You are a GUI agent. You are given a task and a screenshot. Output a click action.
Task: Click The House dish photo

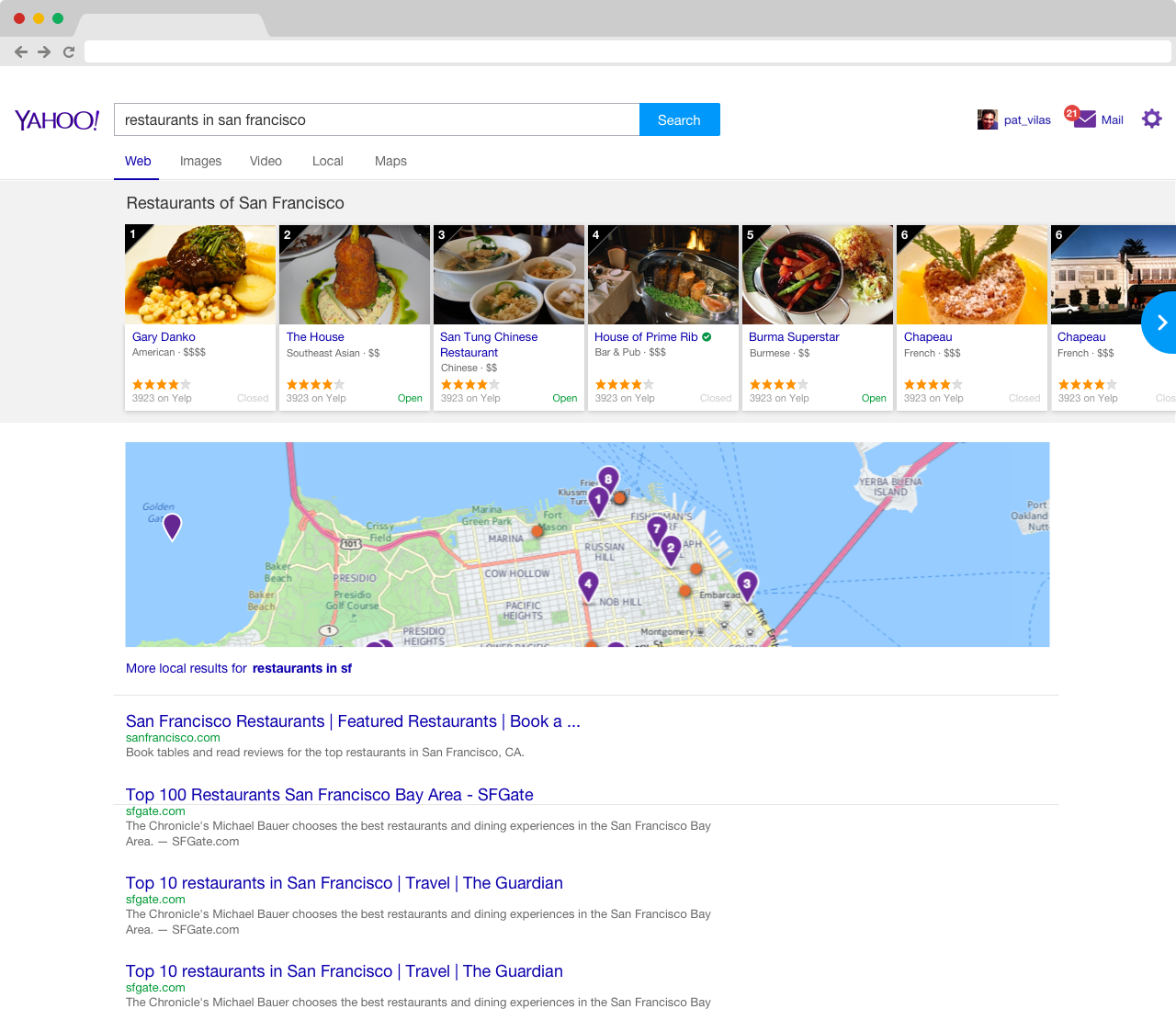tap(355, 275)
